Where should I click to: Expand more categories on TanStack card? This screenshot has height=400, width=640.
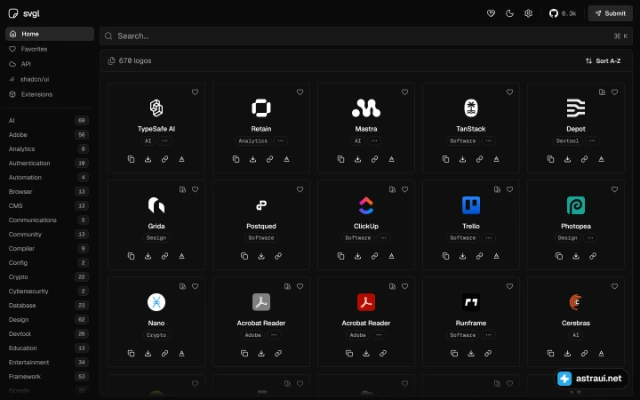point(489,141)
